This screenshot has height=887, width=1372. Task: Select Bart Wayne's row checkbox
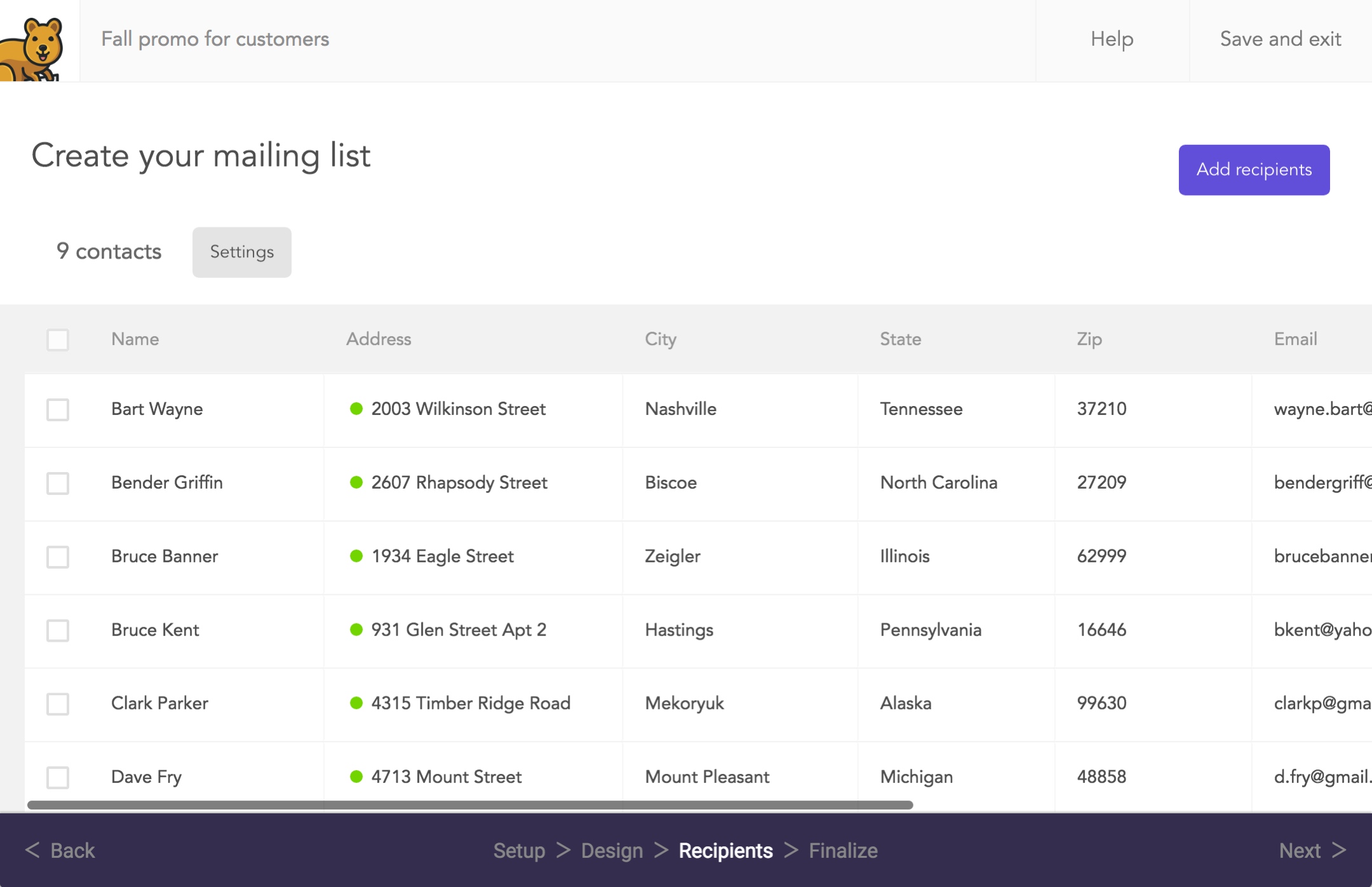(58, 409)
